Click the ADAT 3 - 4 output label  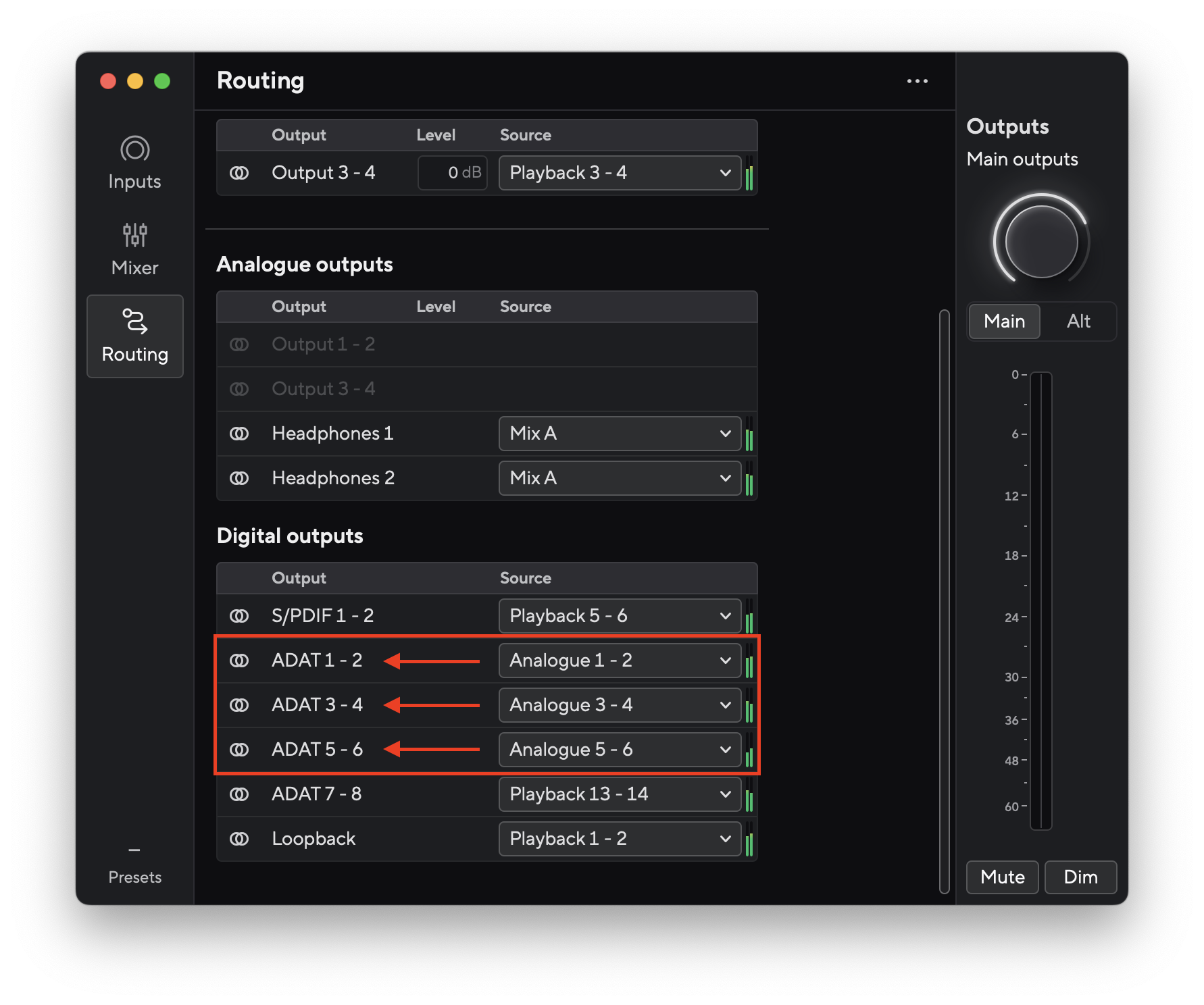(x=317, y=705)
